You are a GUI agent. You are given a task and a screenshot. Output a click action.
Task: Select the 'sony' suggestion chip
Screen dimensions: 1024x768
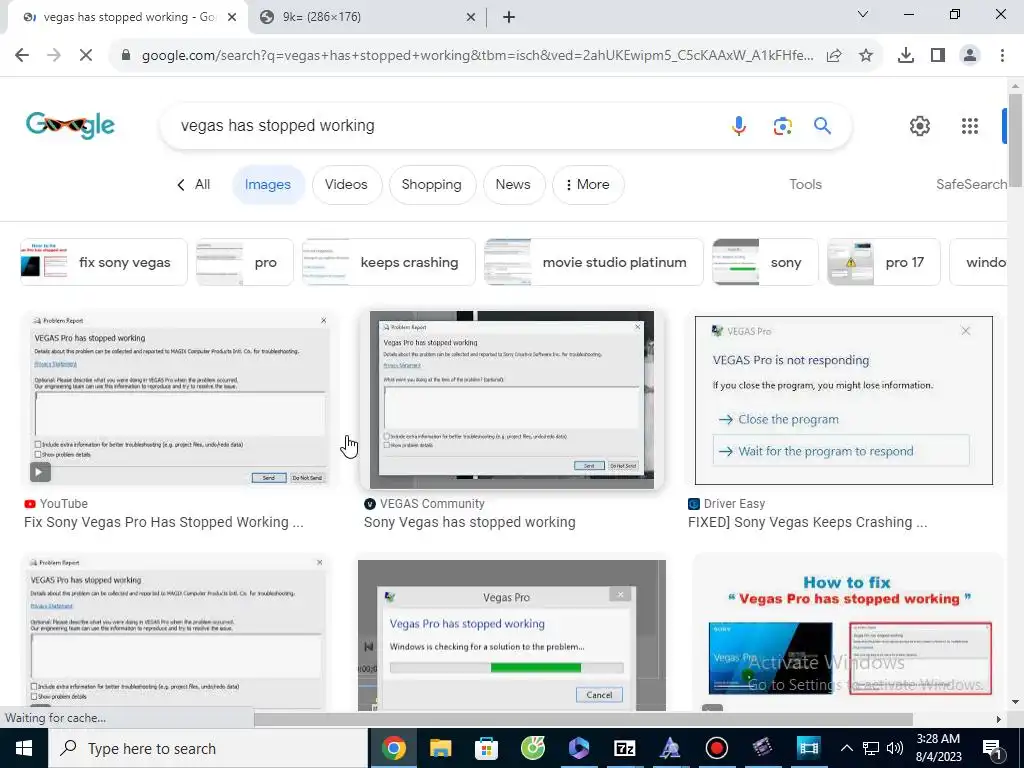[765, 262]
